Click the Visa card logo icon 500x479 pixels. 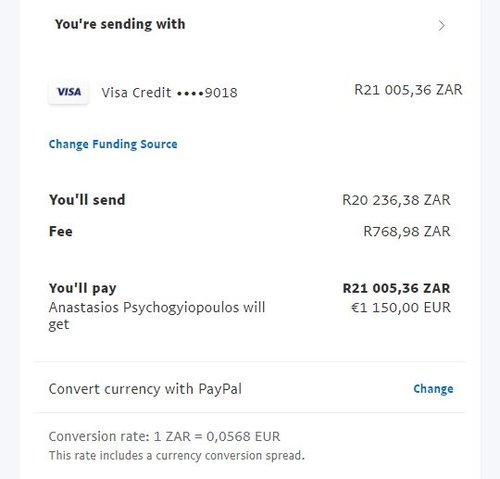click(x=69, y=92)
